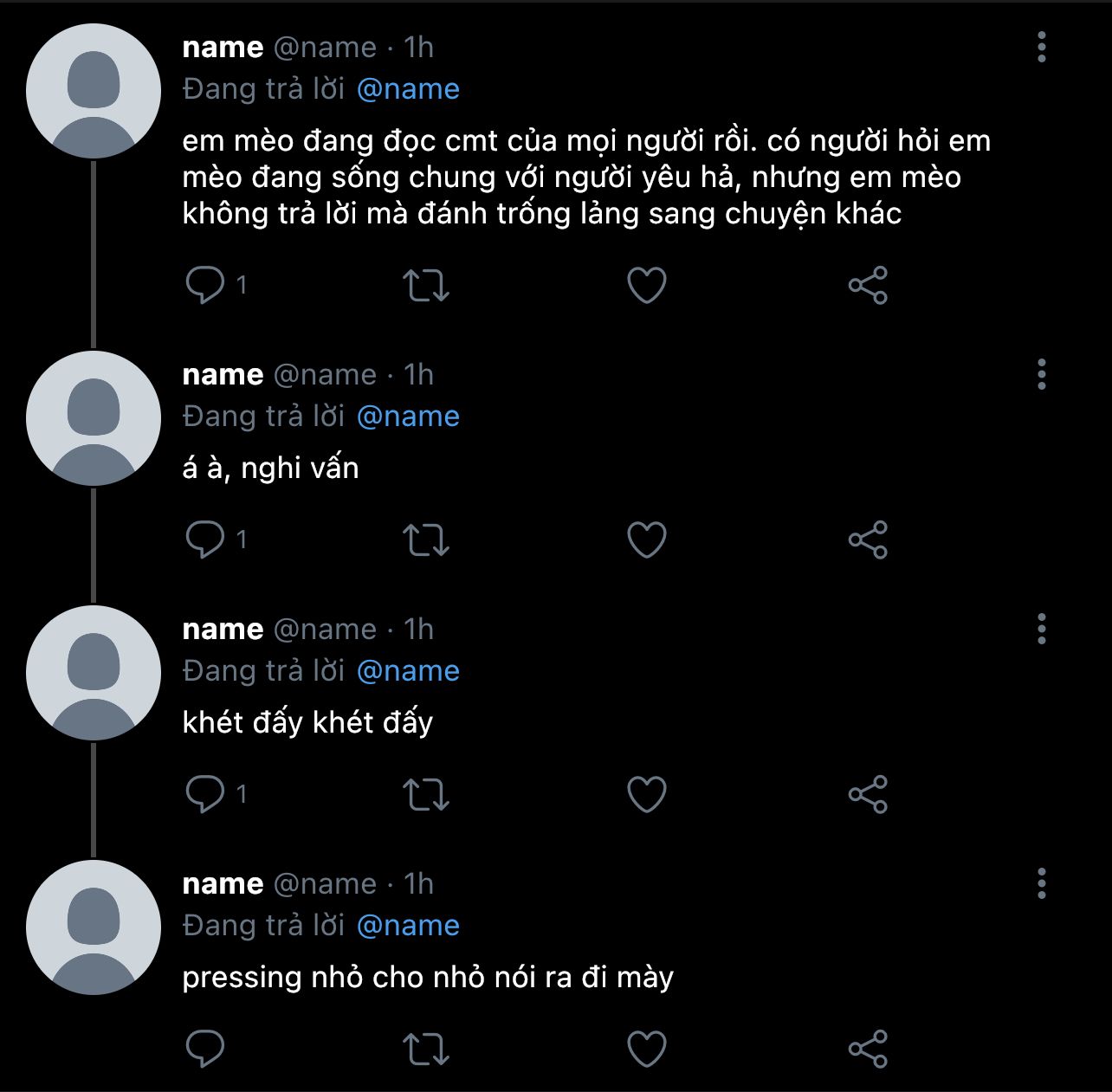The width and height of the screenshot is (1112, 1092).
Task: Open the avatar of 'khét đấy' tweet author
Action: coord(94,673)
